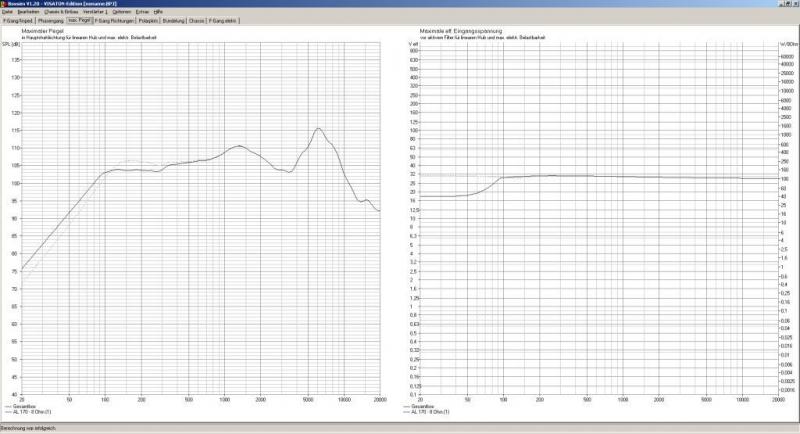
Task: Click AL 170 - 8 Ohm legend under right chart
Action: pos(427,412)
